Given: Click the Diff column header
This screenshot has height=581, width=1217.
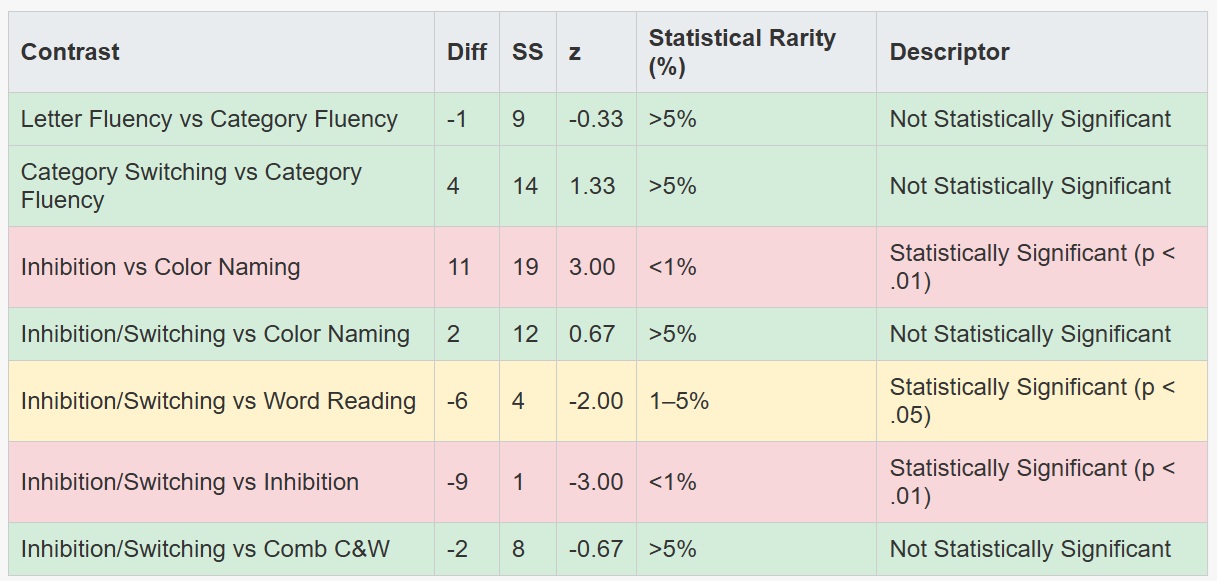Looking at the screenshot, I should click(466, 53).
